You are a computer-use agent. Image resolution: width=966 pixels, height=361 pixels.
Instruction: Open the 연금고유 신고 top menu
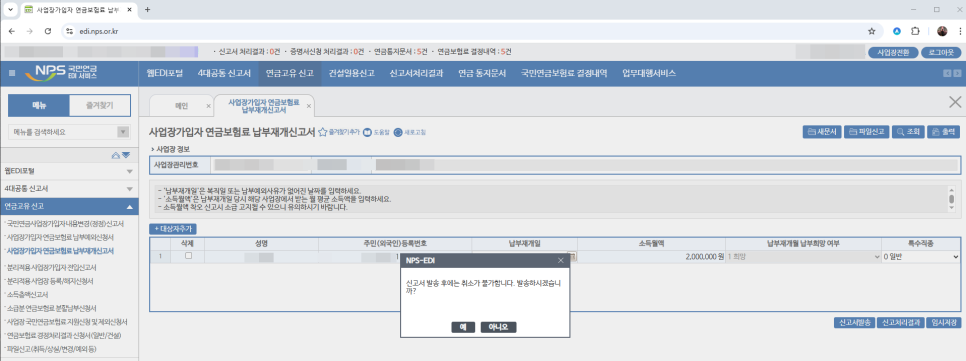point(290,73)
